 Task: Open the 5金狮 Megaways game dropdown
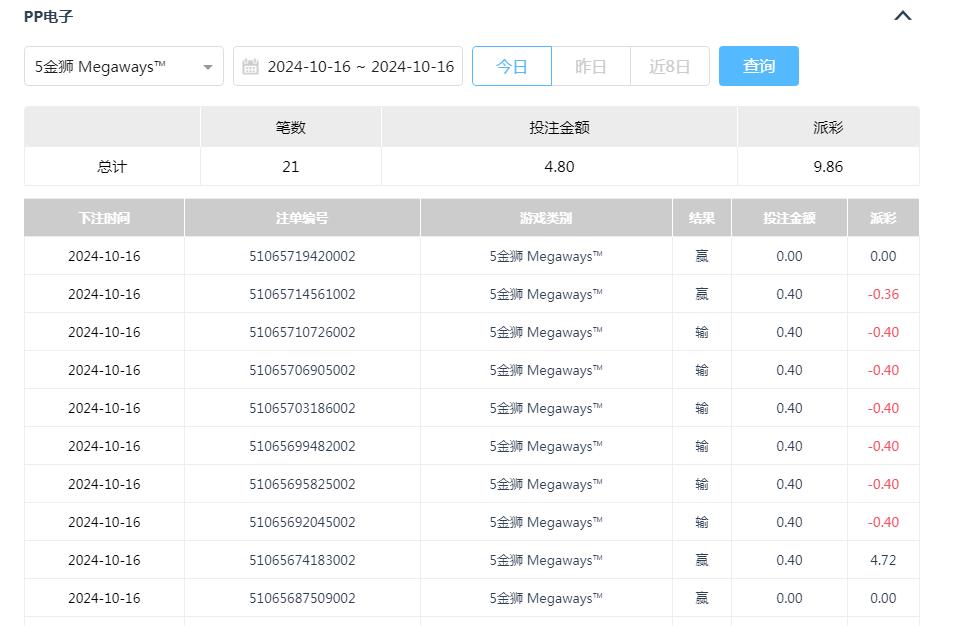coord(123,67)
